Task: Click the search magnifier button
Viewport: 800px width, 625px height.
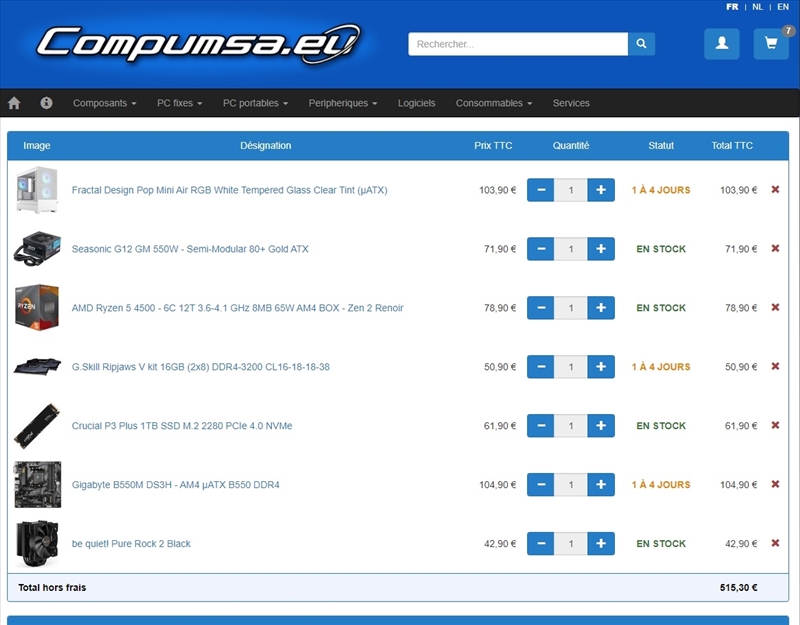Action: point(641,44)
